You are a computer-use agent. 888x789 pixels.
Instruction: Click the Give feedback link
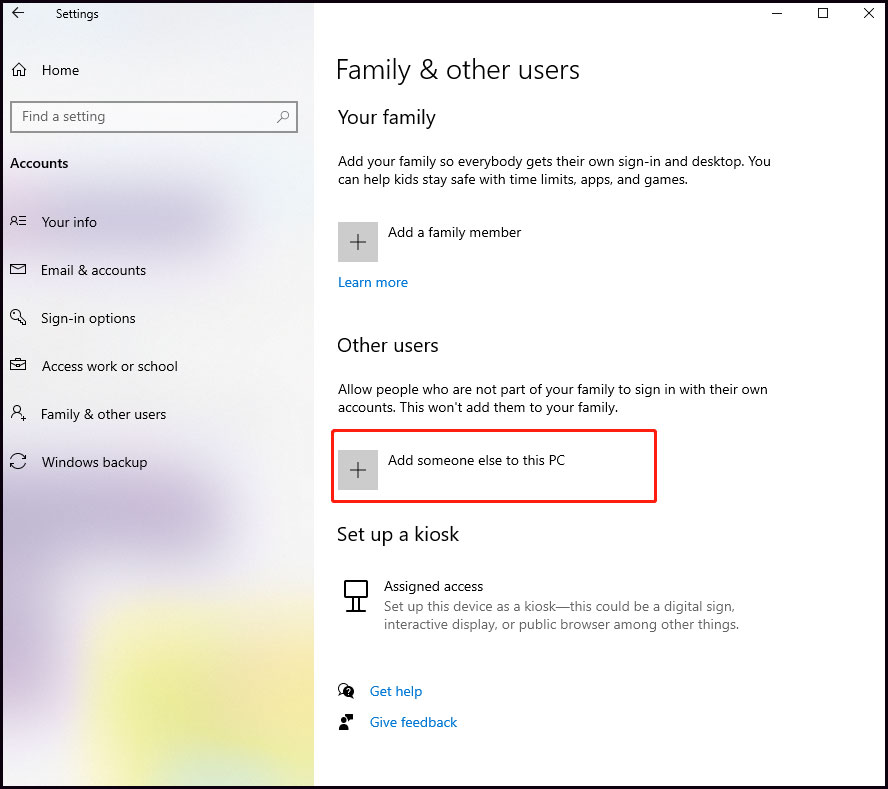pyautogui.click(x=413, y=722)
